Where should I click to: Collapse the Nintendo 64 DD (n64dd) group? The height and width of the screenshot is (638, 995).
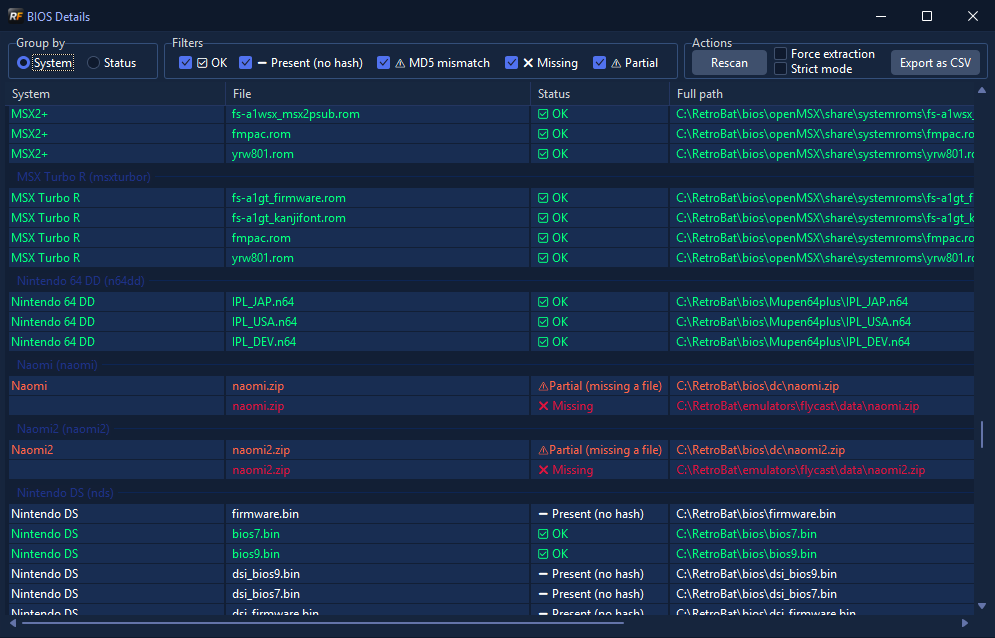click(81, 281)
